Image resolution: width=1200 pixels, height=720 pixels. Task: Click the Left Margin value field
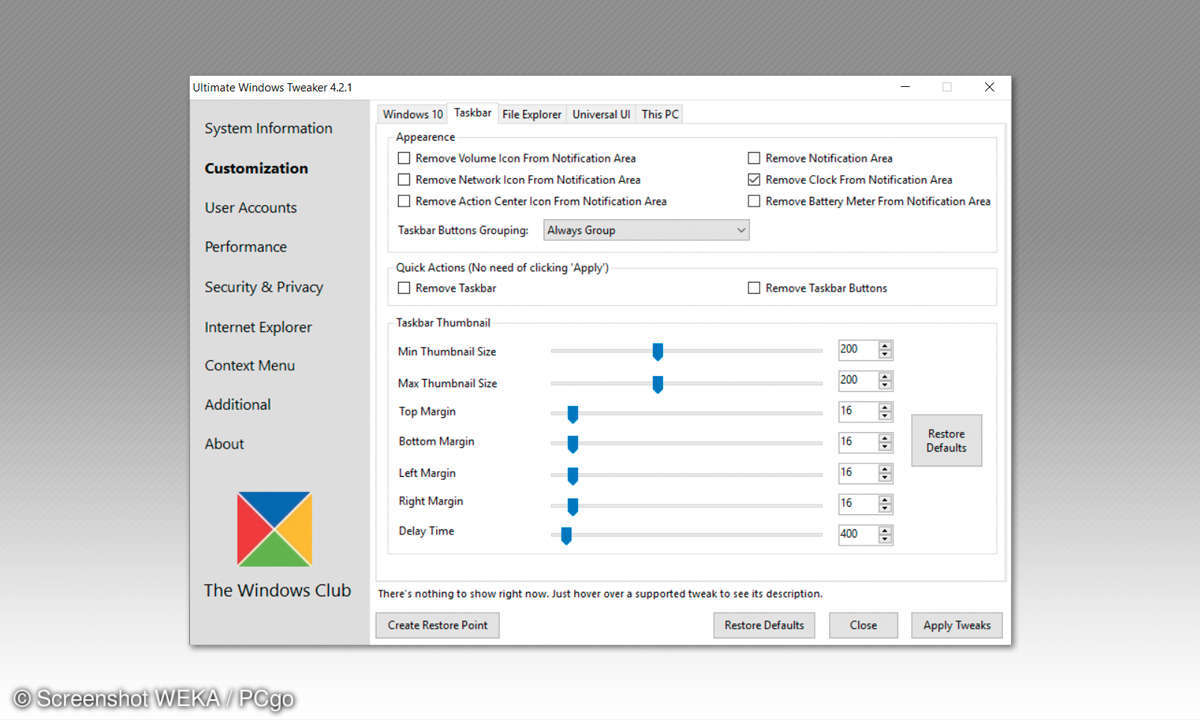[x=858, y=472]
